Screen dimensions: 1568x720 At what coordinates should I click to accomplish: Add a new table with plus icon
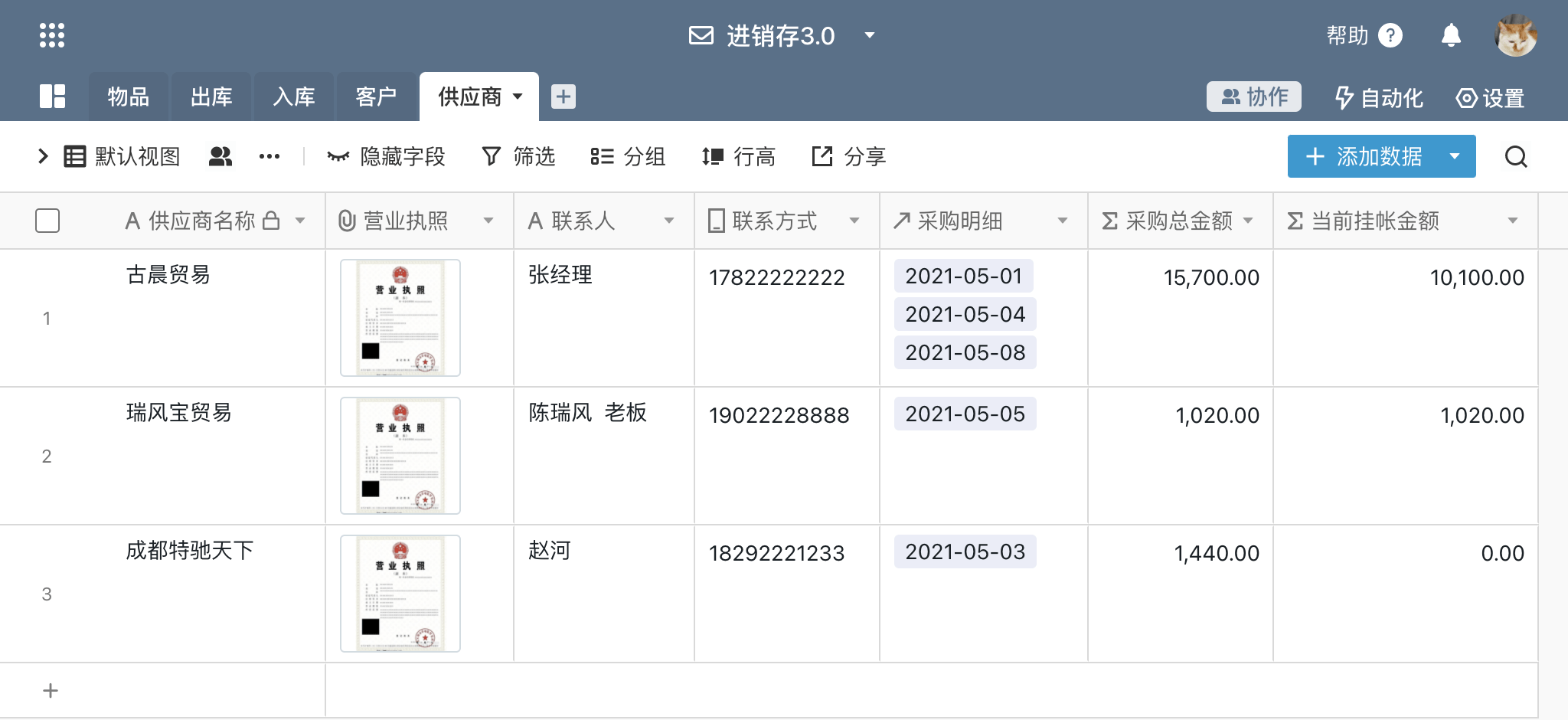(563, 97)
